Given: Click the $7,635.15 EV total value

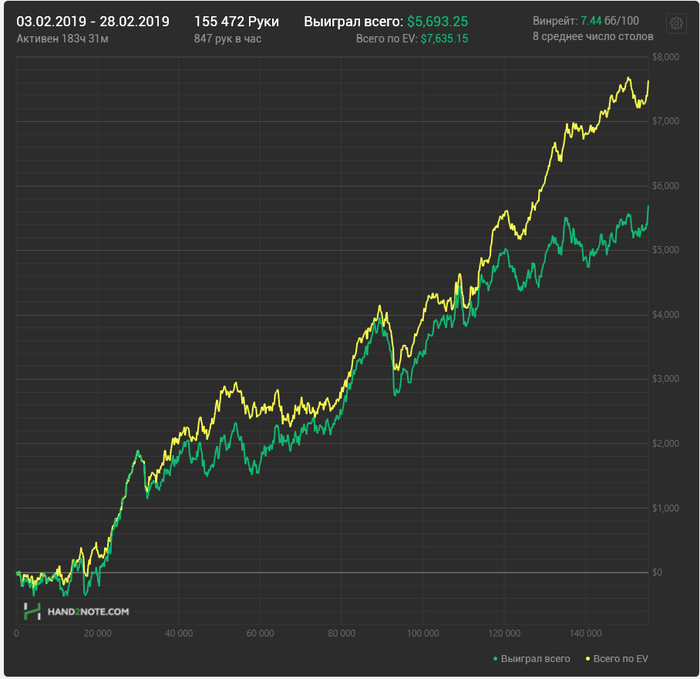Looking at the screenshot, I should (445, 38).
